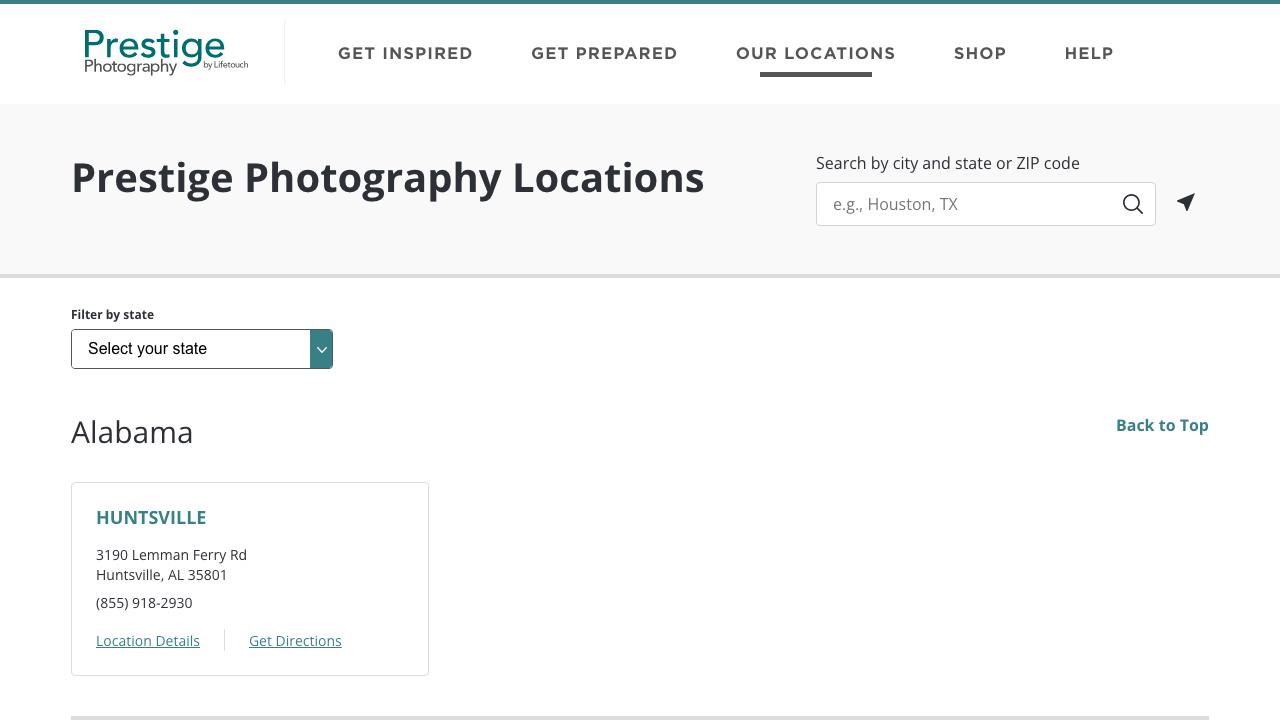Use my current location arrow icon

(1186, 203)
